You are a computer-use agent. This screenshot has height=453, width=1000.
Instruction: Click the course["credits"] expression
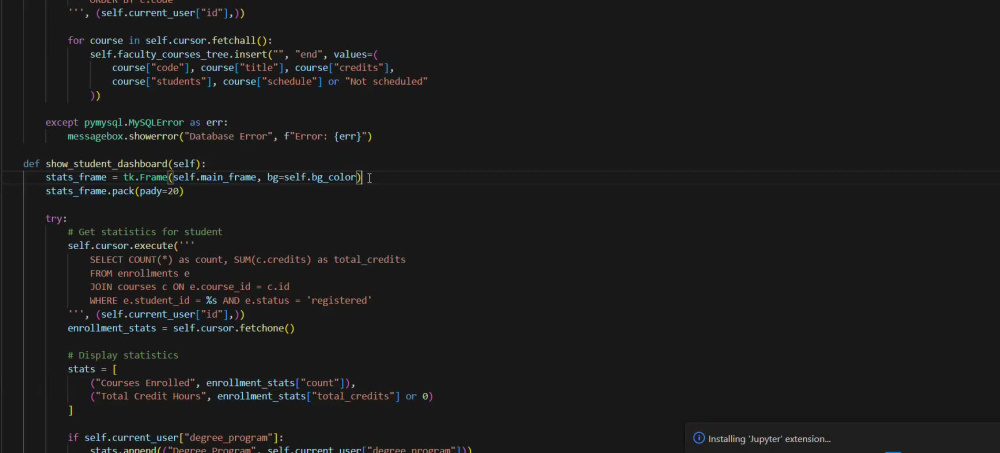341,68
